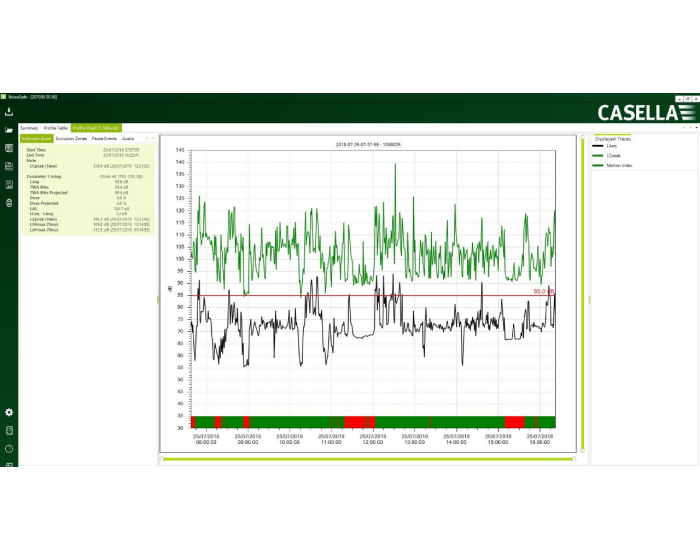Click the third sidebar icon below the folder
This screenshot has width=700, height=560.
point(9,148)
